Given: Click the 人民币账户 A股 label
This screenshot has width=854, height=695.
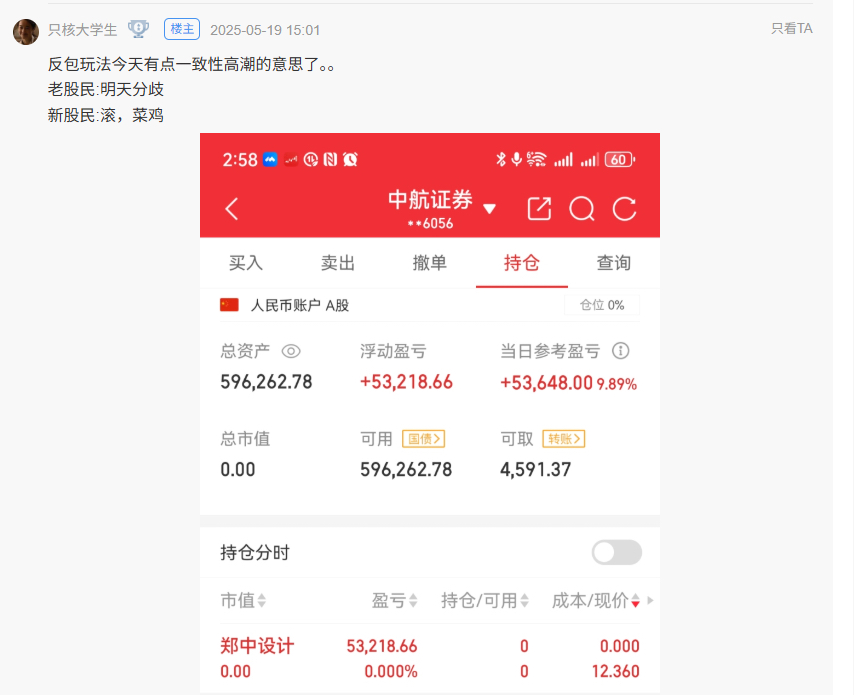Looking at the screenshot, I should (300, 305).
